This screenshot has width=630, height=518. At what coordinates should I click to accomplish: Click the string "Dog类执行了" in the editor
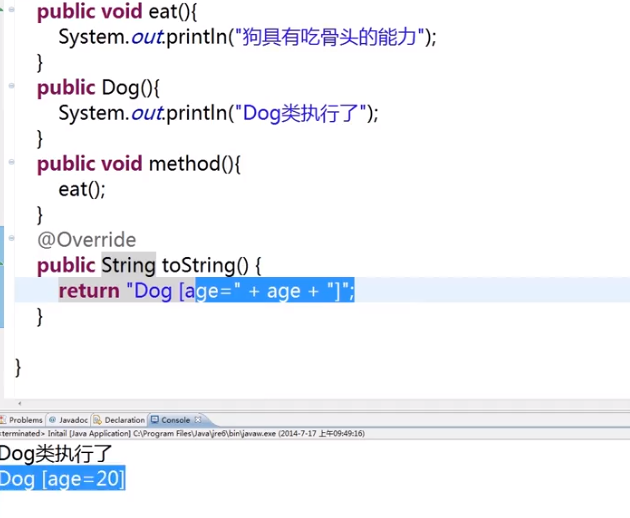pyautogui.click(x=300, y=113)
